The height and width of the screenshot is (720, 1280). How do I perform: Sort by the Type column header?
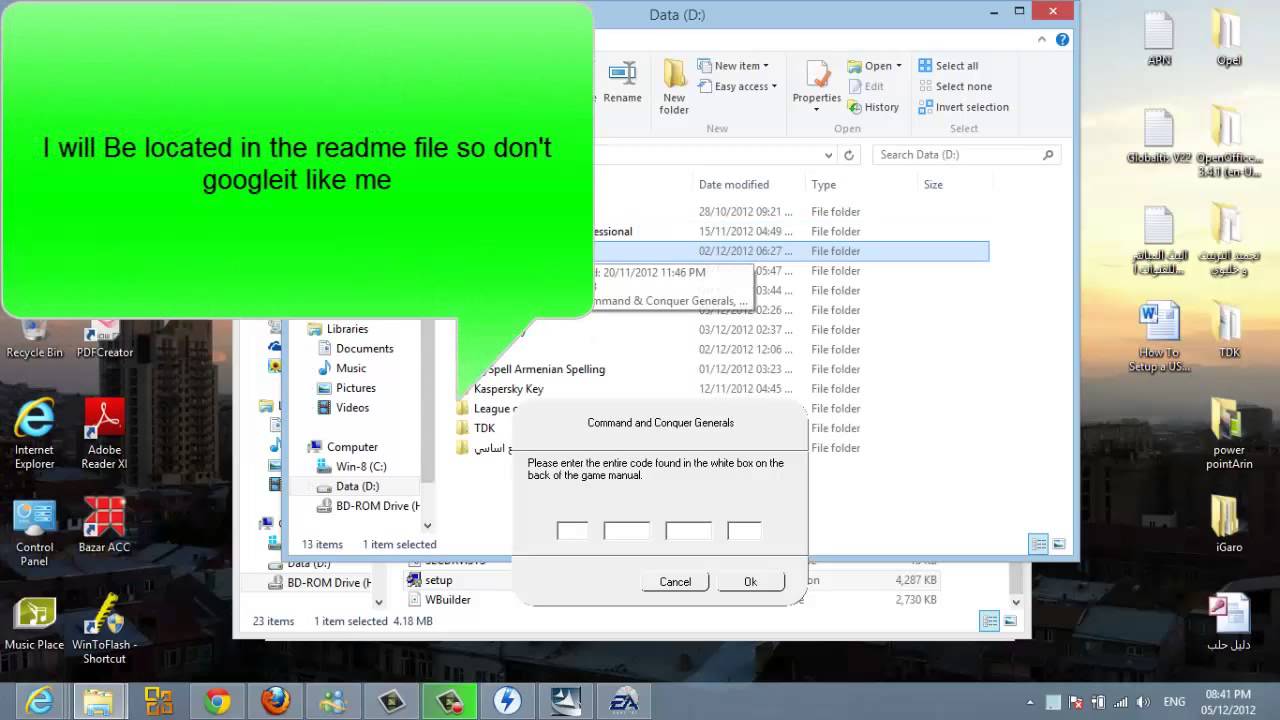[x=824, y=185]
